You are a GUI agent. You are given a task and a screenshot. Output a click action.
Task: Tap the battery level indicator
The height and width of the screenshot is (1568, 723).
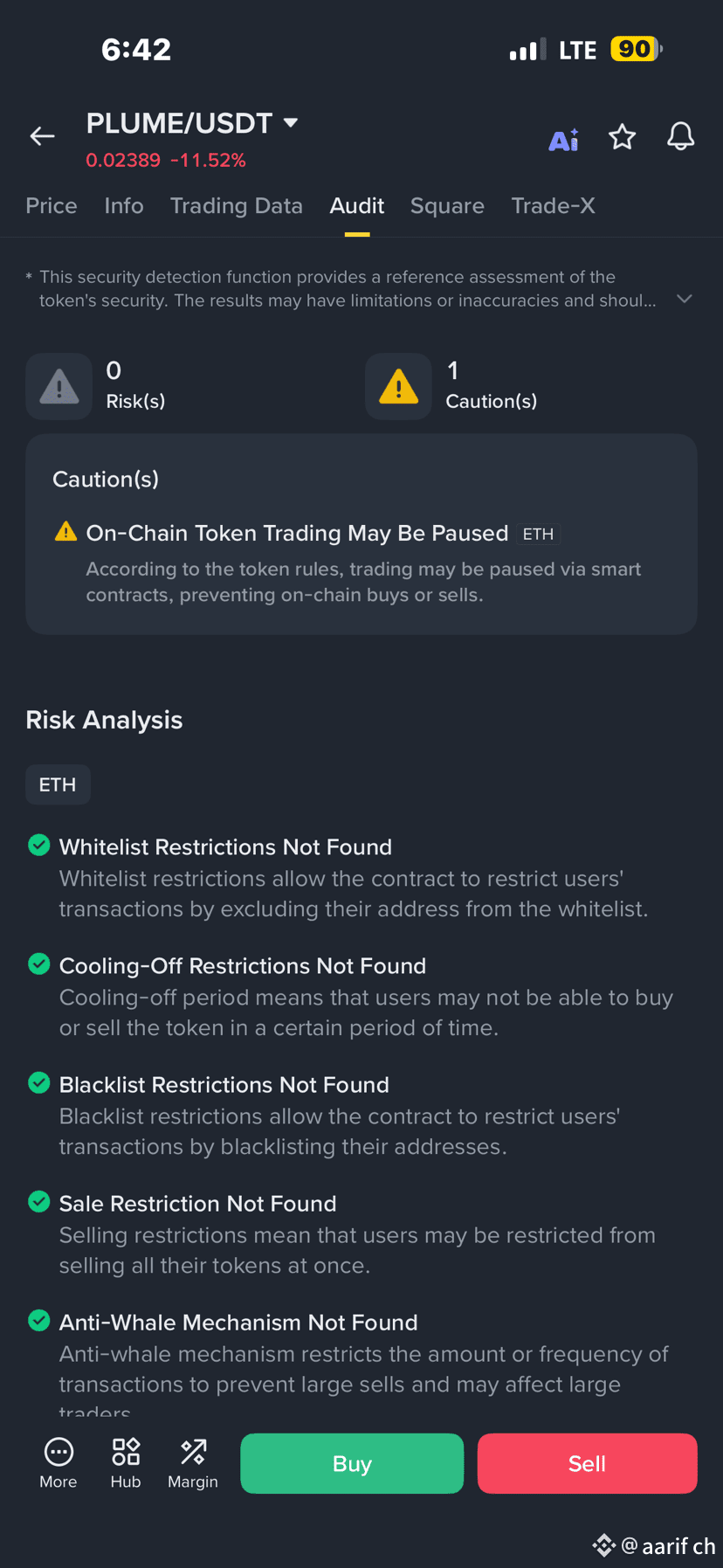[x=635, y=49]
